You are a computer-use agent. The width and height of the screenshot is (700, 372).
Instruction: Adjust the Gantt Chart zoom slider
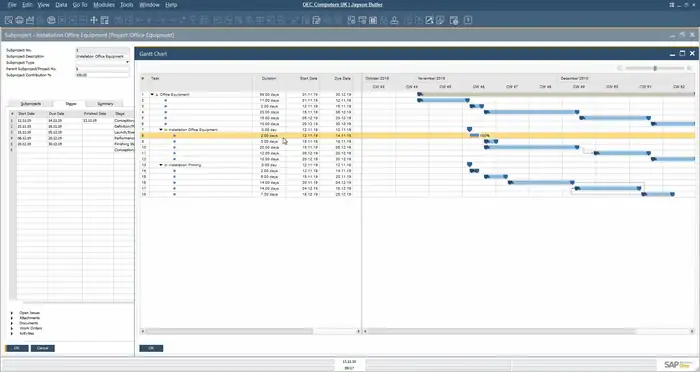tap(655, 68)
